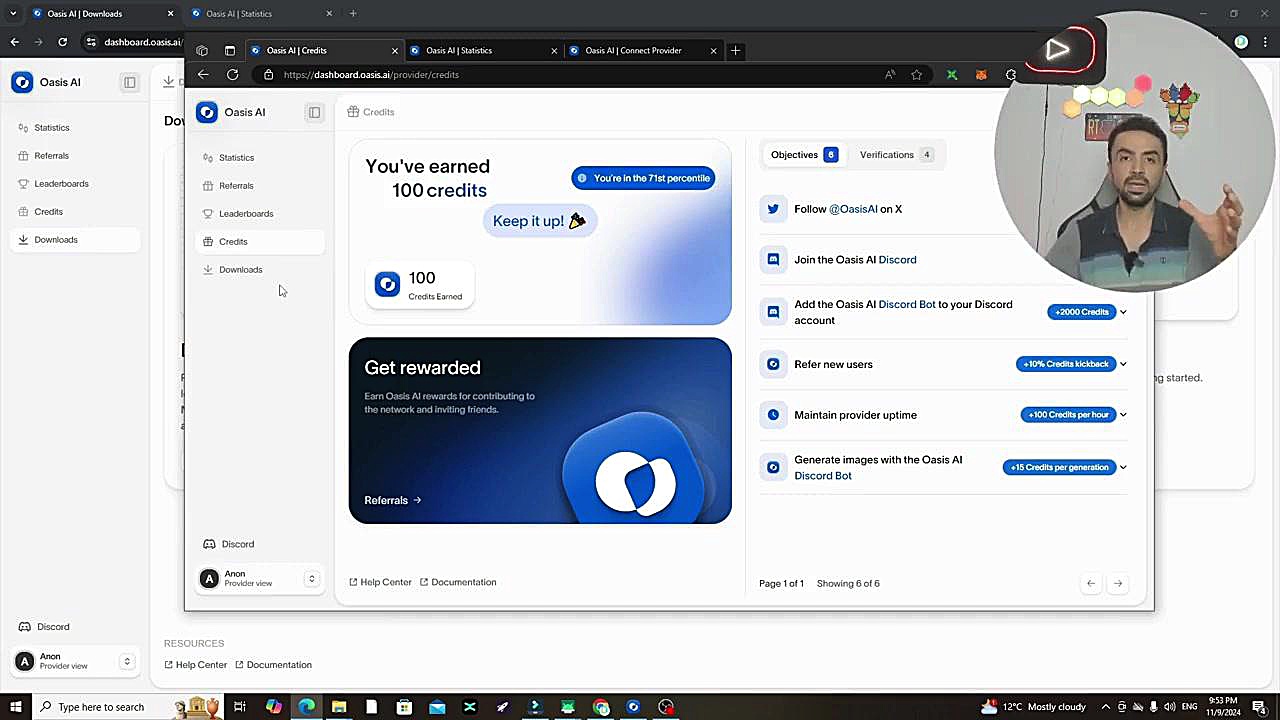Click MetaMask fox extension icon
Image resolution: width=1280 pixels, height=720 pixels.
click(x=981, y=75)
